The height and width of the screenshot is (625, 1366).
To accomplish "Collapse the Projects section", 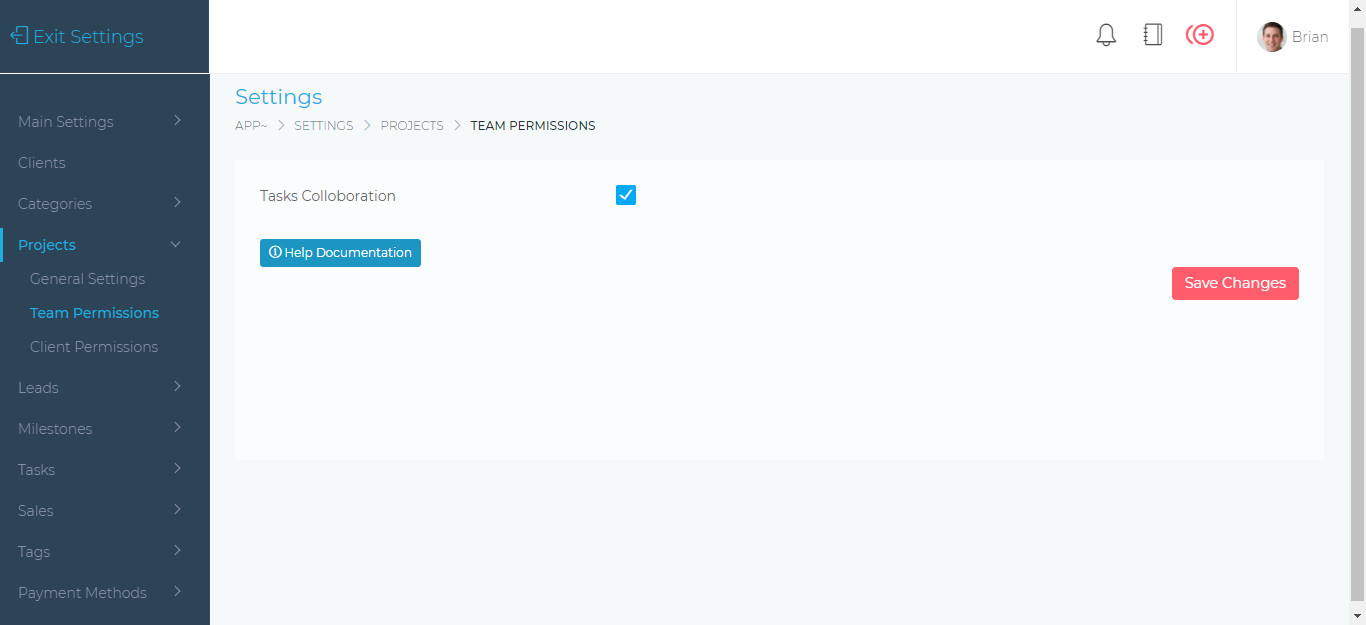I will 47,244.
